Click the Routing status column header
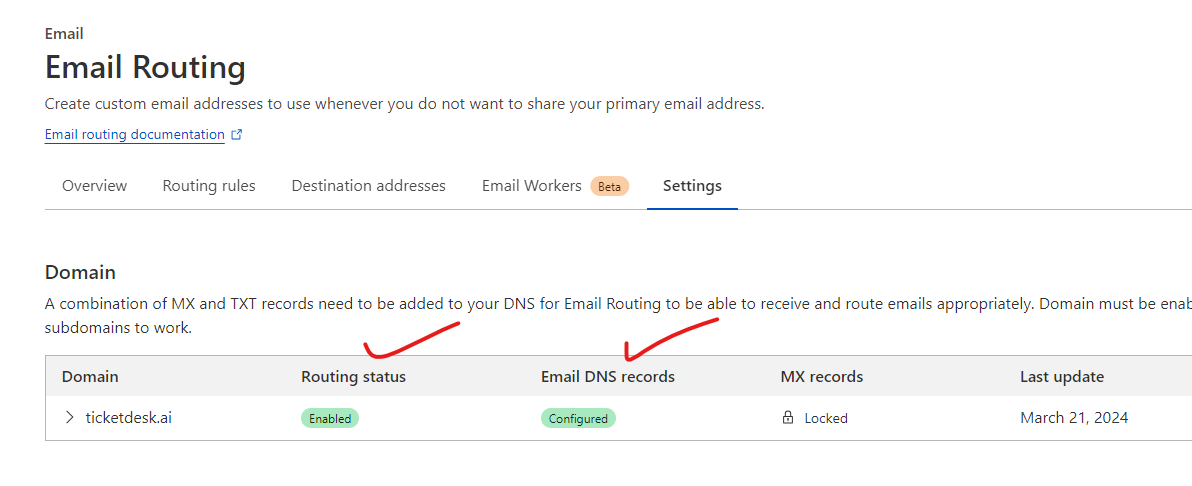 [353, 377]
